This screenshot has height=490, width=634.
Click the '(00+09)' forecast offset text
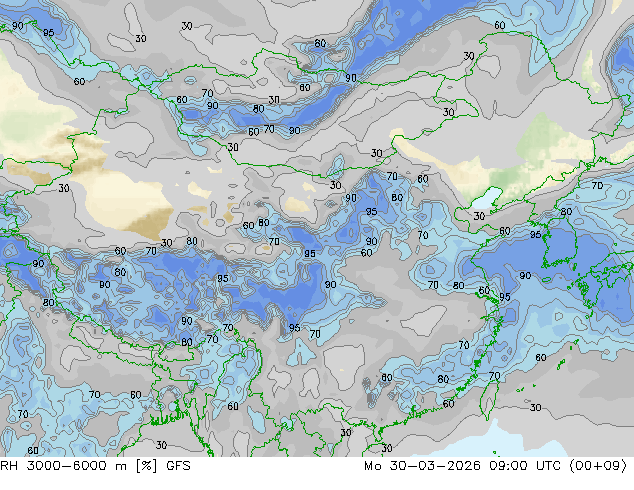598,466
